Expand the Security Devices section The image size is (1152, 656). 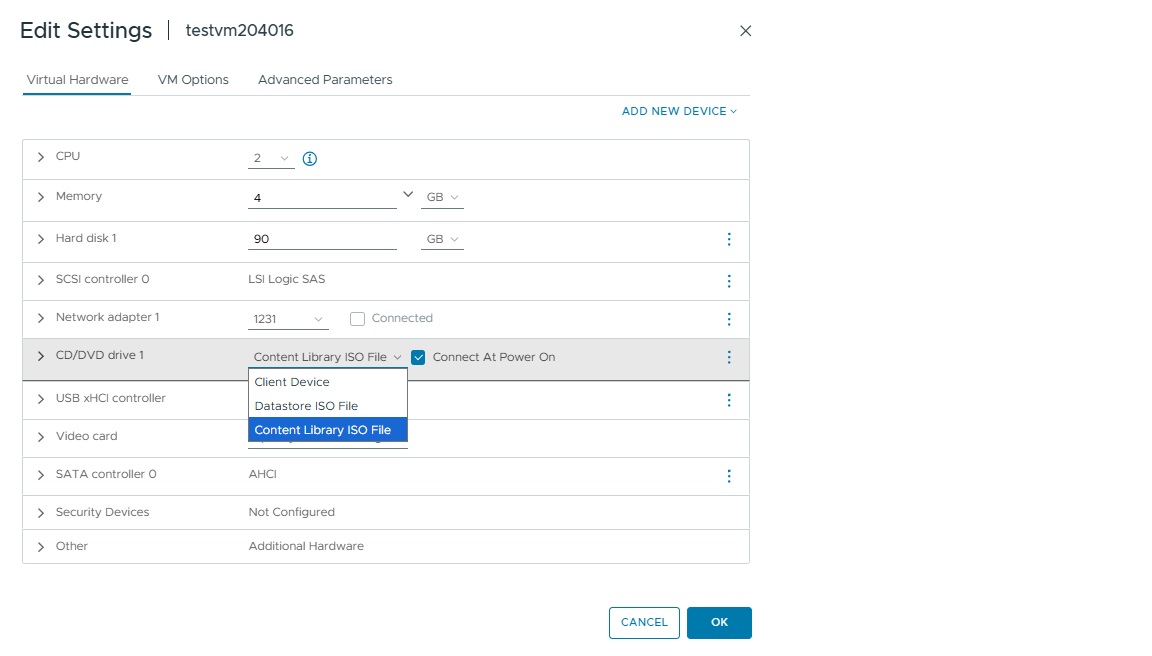41,512
